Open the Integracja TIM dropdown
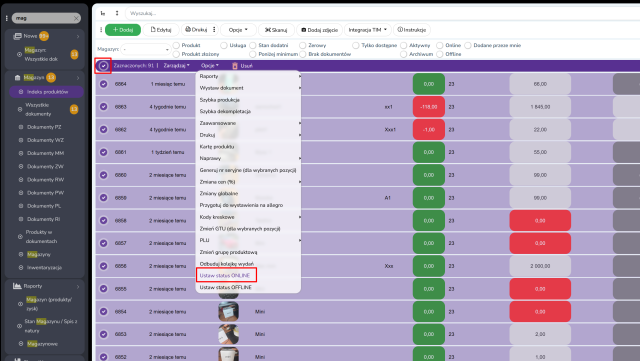This screenshot has height=361, width=640. coord(368,30)
